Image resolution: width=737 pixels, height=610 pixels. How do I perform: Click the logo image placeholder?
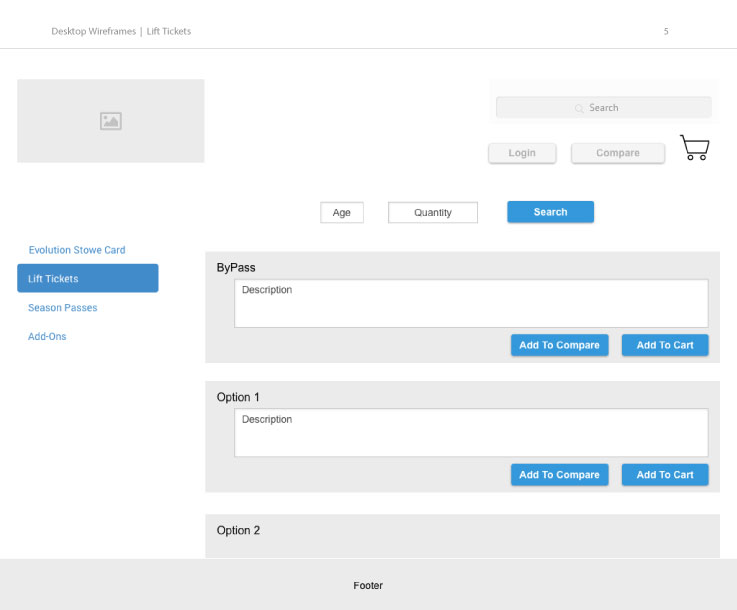point(111,121)
